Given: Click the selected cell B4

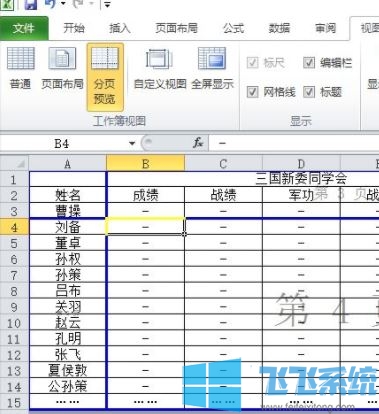Looking at the screenshot, I should (145, 227).
